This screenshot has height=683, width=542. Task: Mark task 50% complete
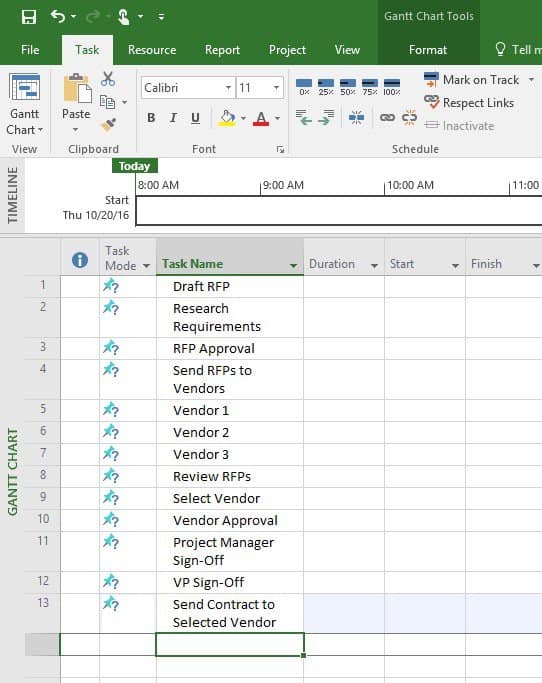(x=348, y=87)
